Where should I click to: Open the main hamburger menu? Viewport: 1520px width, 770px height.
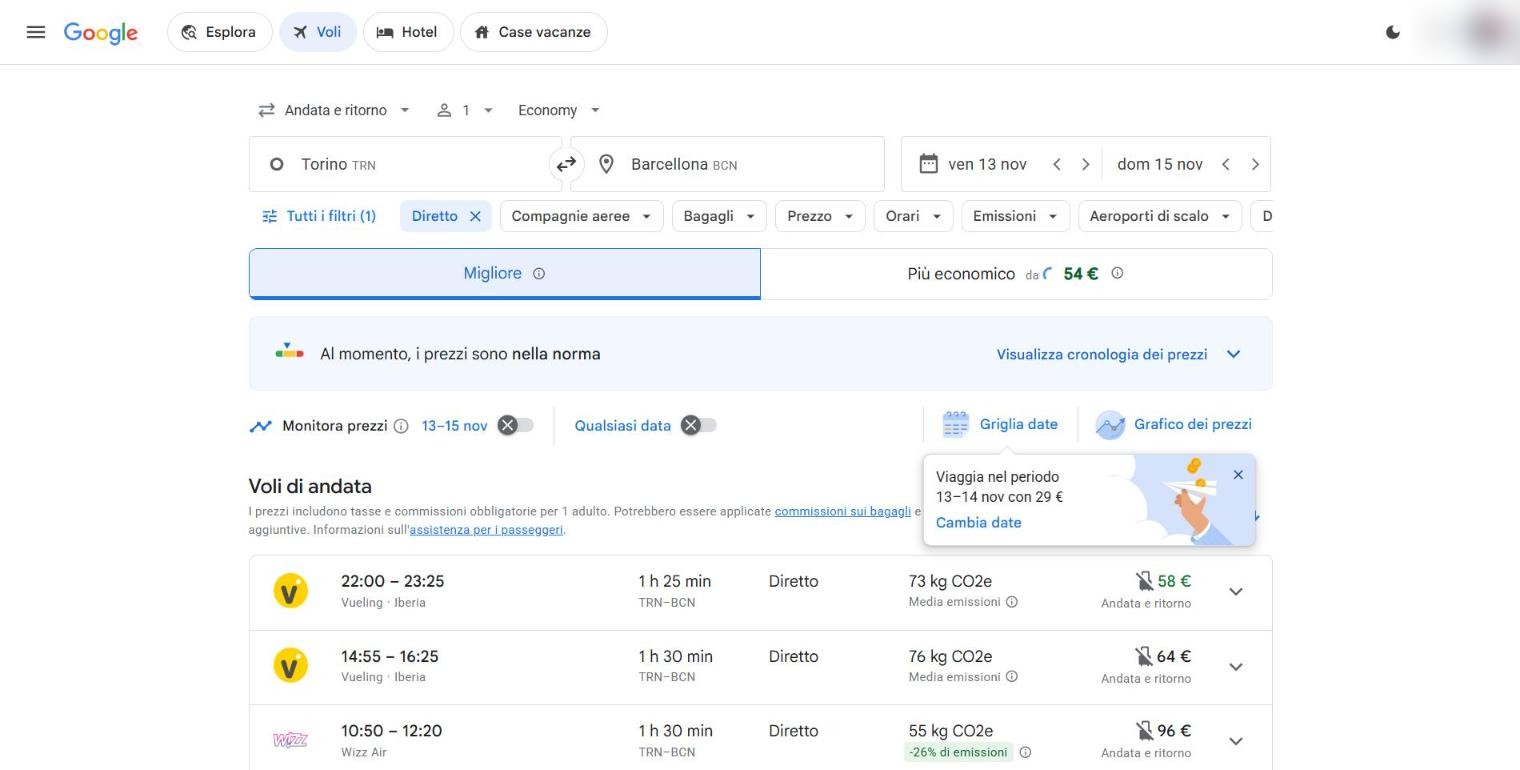pos(36,32)
